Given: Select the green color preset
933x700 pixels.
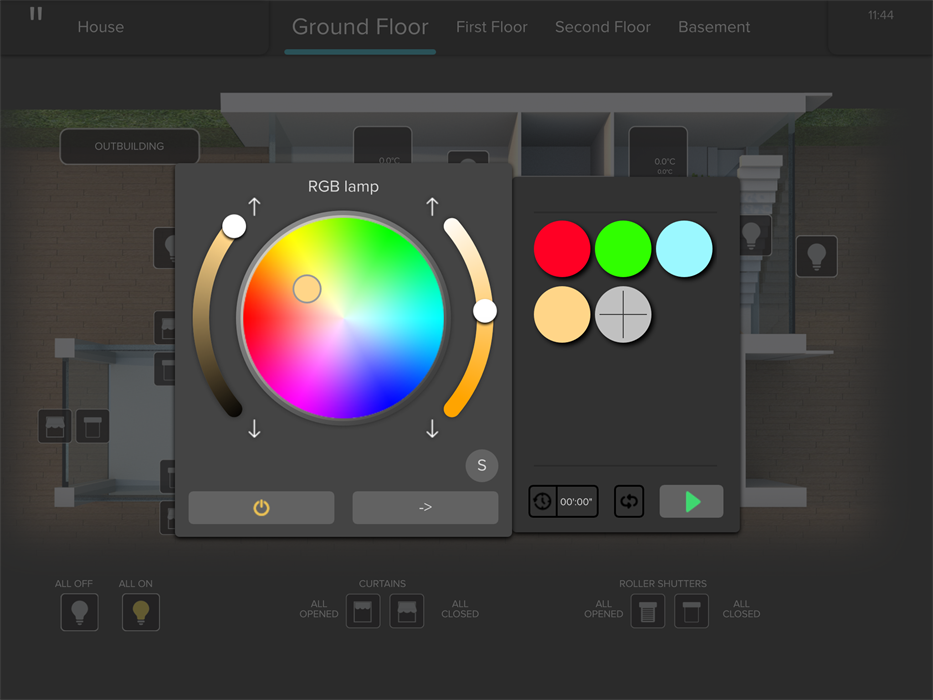Looking at the screenshot, I should tap(623, 249).
